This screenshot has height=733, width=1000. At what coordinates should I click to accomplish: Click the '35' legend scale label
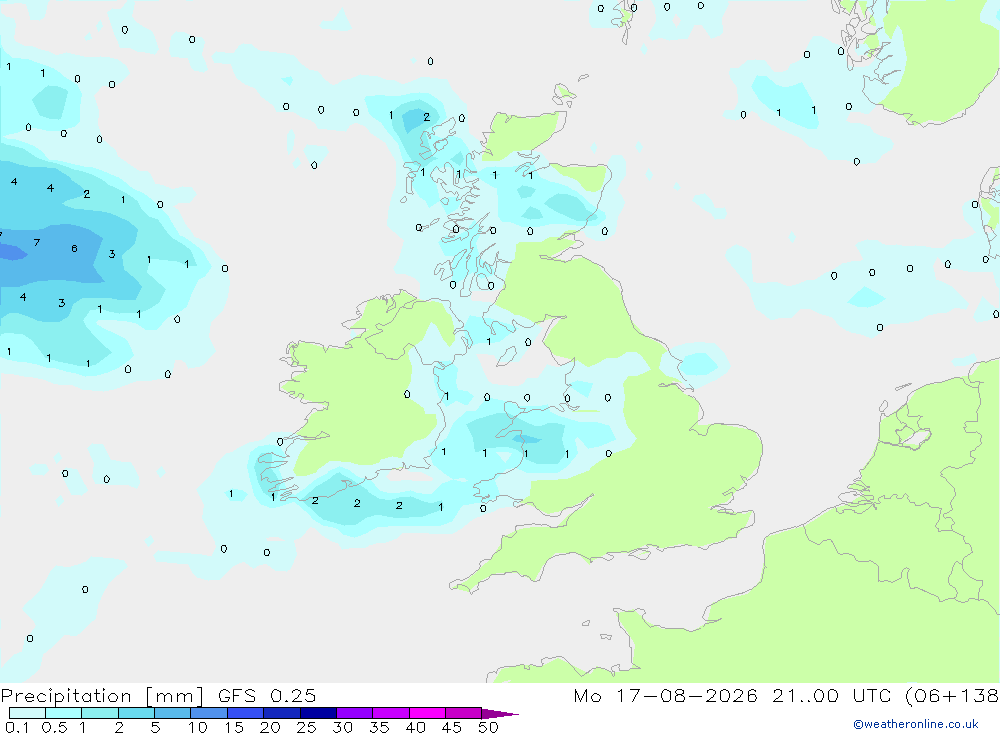379,727
